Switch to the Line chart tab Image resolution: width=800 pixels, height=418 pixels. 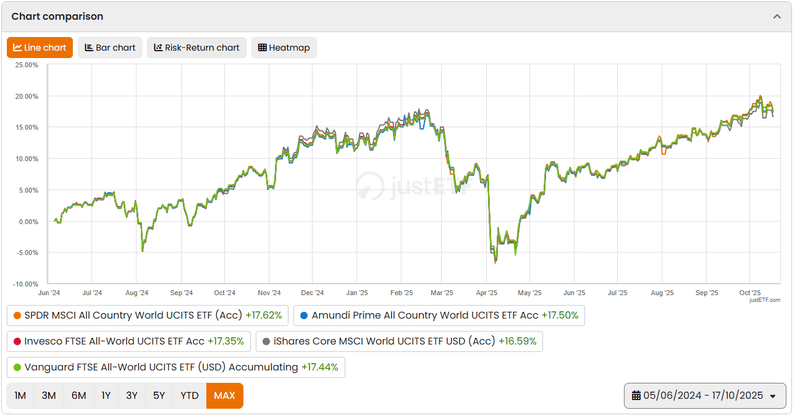point(41,47)
